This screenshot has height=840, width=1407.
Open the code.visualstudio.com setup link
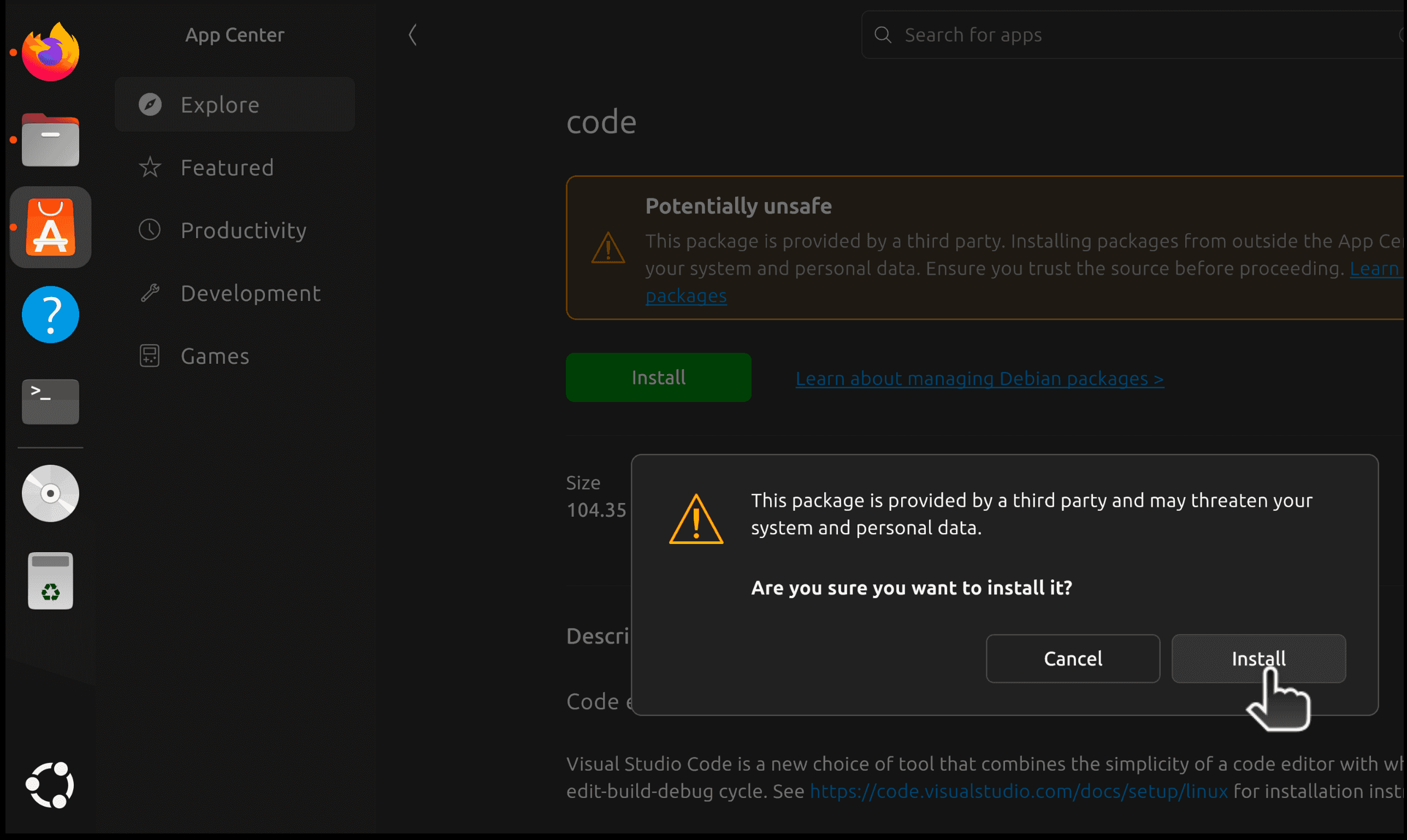[x=1019, y=791]
